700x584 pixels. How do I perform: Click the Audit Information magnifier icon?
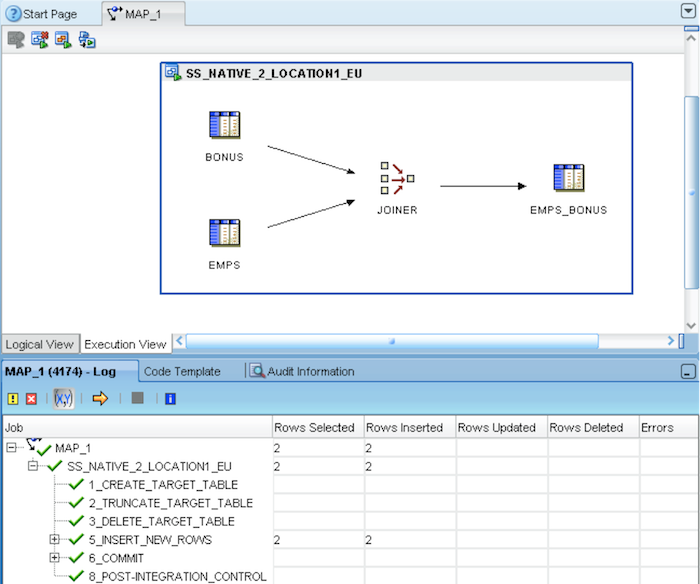[257, 371]
